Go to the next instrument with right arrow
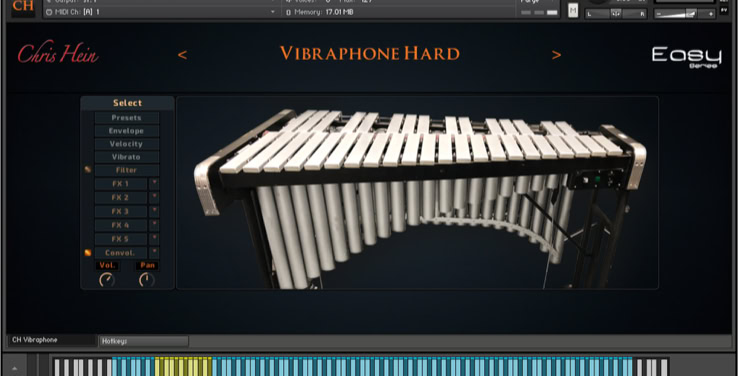Image resolution: width=738 pixels, height=376 pixels. click(556, 55)
